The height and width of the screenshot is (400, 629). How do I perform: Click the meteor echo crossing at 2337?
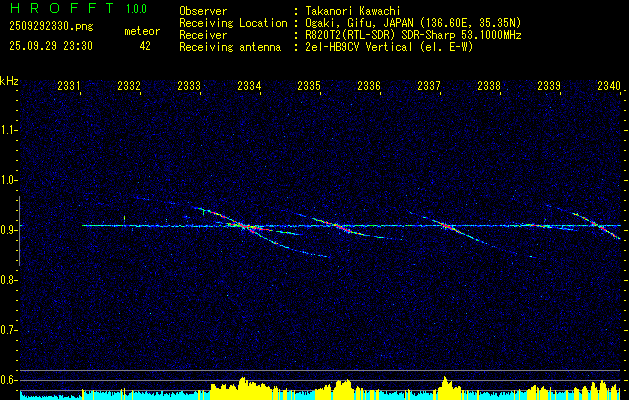pos(445,226)
